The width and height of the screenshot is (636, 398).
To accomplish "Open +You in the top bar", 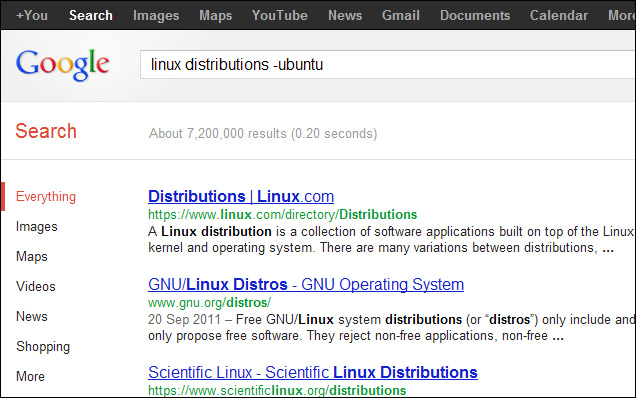I will pyautogui.click(x=32, y=15).
